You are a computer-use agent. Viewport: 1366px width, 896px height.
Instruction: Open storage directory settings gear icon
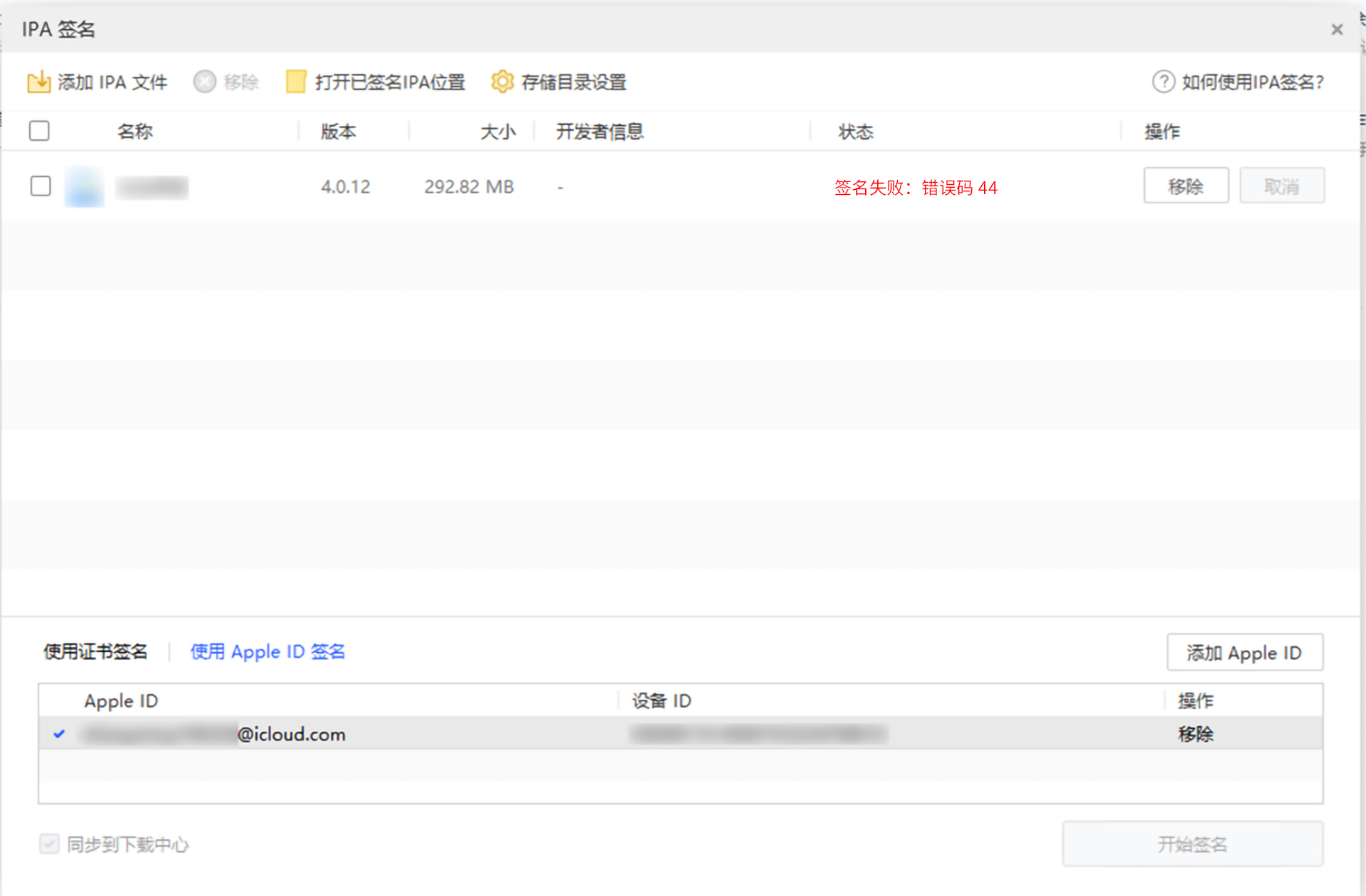click(x=502, y=82)
